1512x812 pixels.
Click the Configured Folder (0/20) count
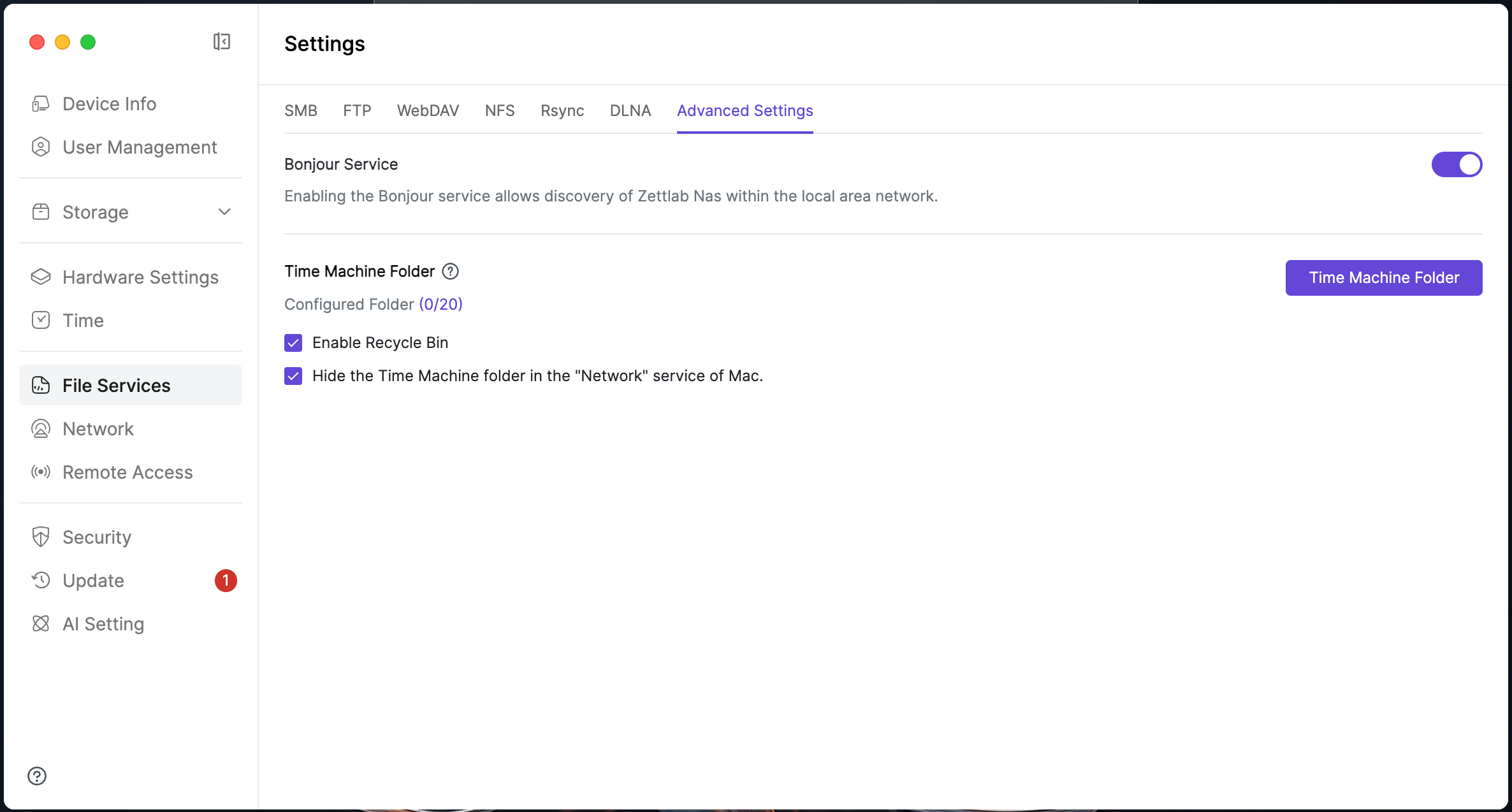[440, 305]
